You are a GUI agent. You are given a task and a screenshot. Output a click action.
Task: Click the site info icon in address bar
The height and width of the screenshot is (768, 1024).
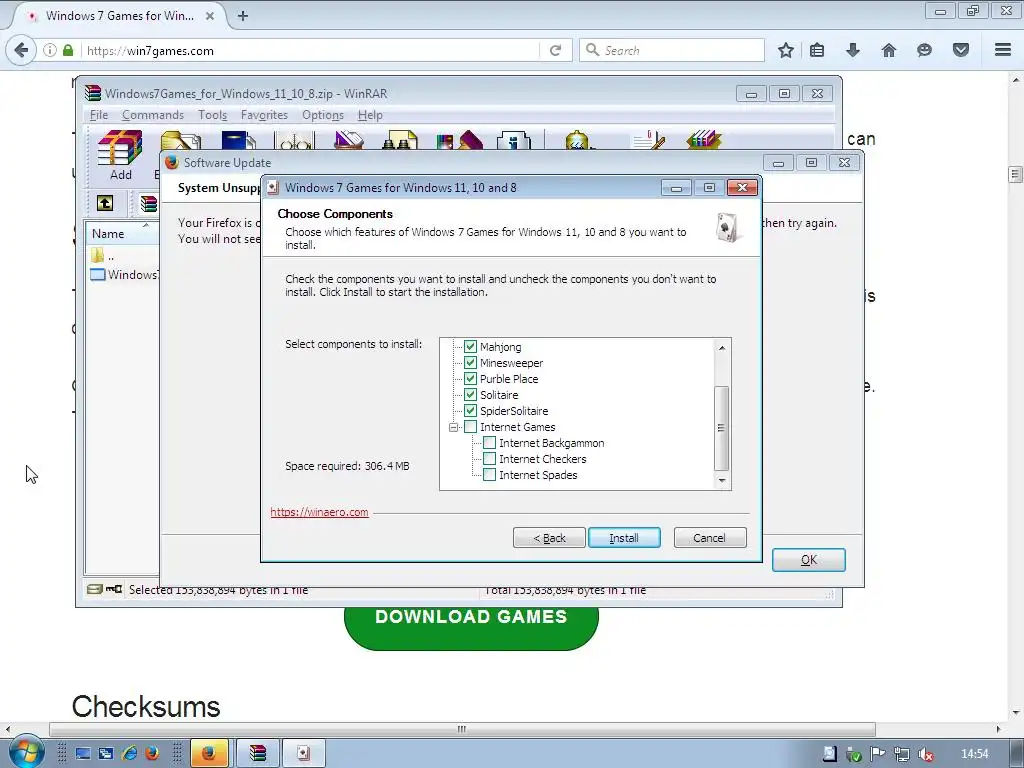point(49,50)
